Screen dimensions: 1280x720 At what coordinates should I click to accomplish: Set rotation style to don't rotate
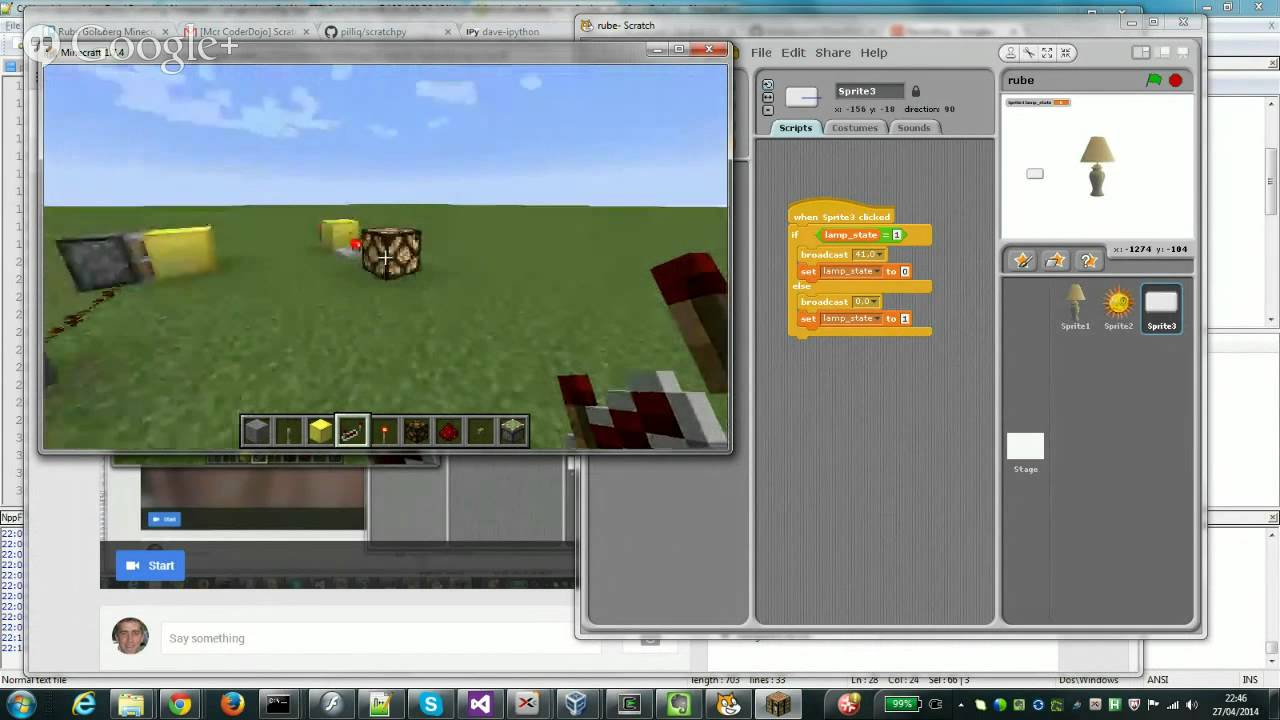coord(768,110)
